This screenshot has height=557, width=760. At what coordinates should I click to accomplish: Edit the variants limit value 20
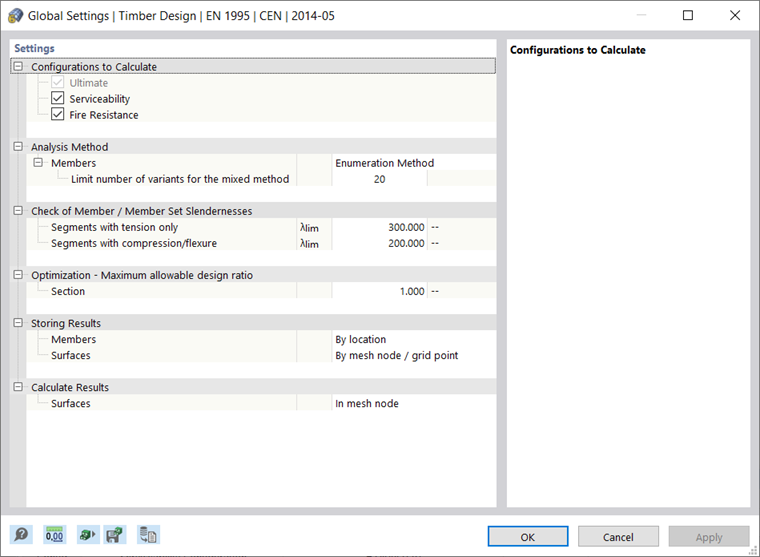pyautogui.click(x=380, y=179)
